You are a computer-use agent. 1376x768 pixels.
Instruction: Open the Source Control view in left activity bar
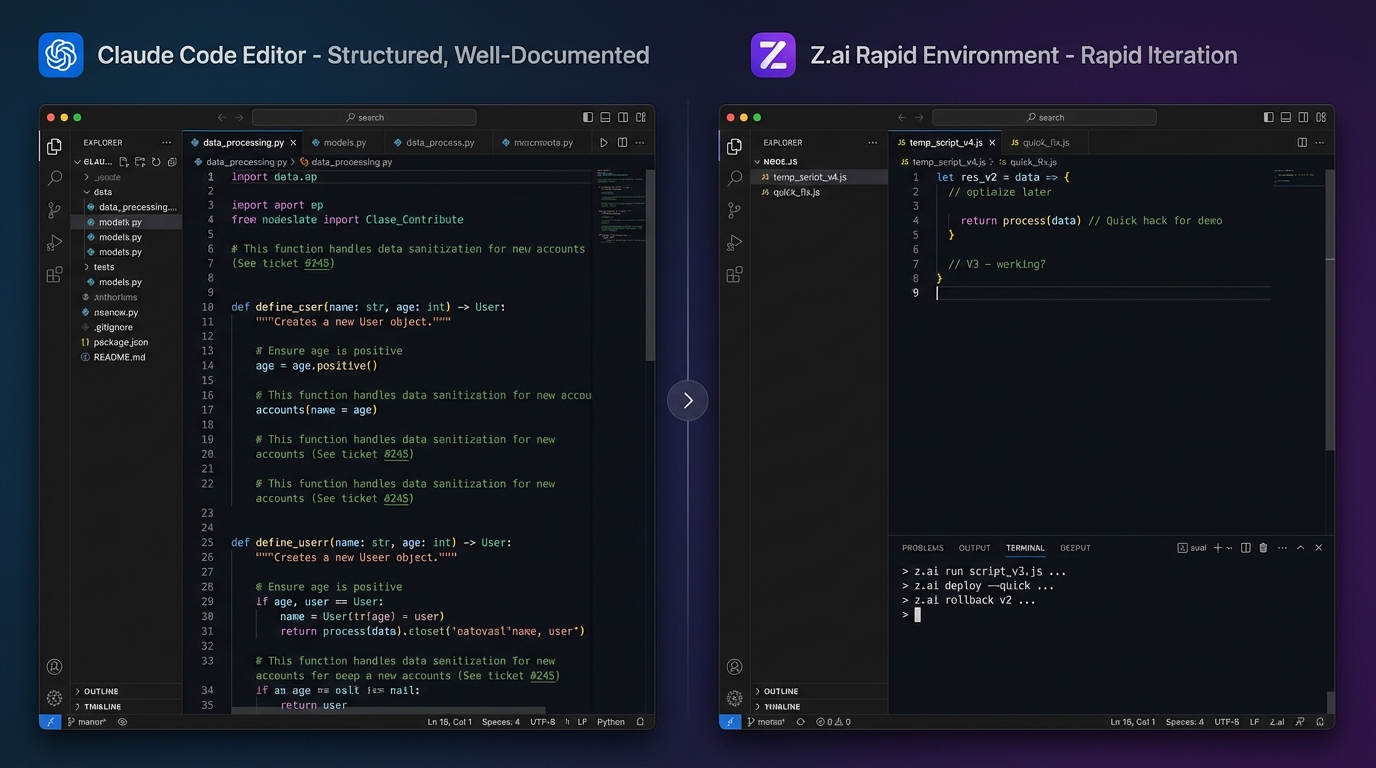click(54, 210)
